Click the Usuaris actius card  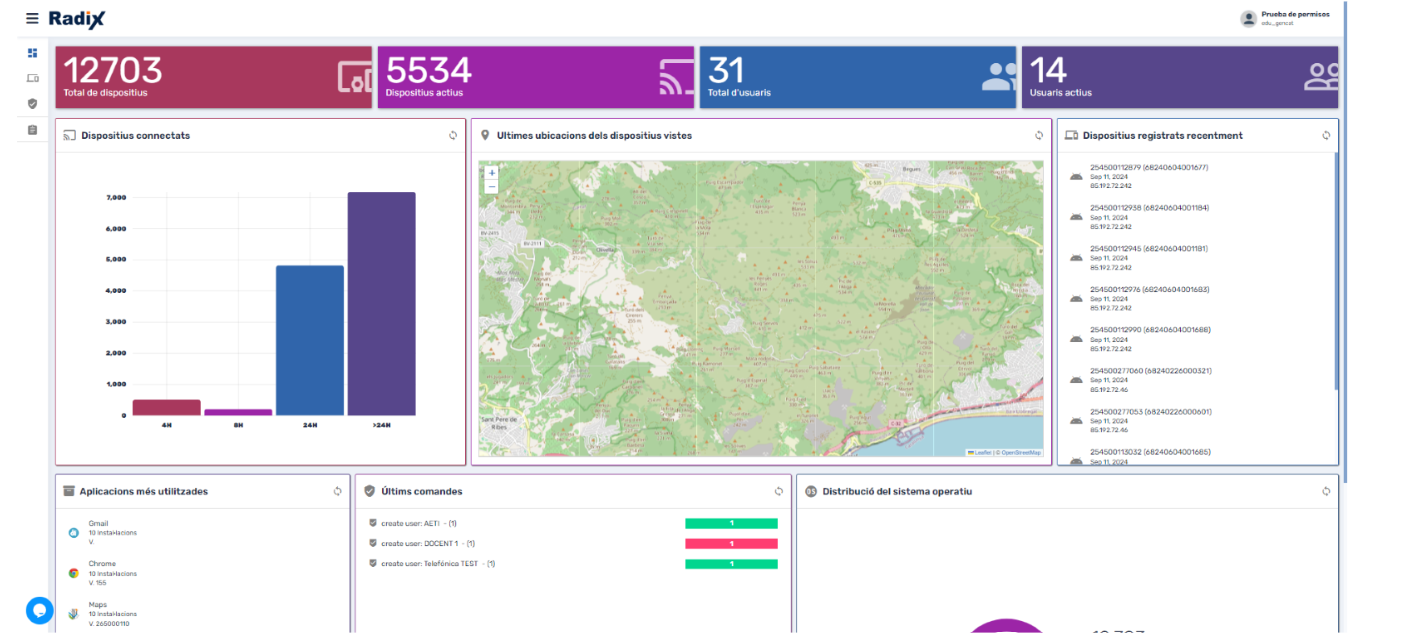click(1179, 77)
